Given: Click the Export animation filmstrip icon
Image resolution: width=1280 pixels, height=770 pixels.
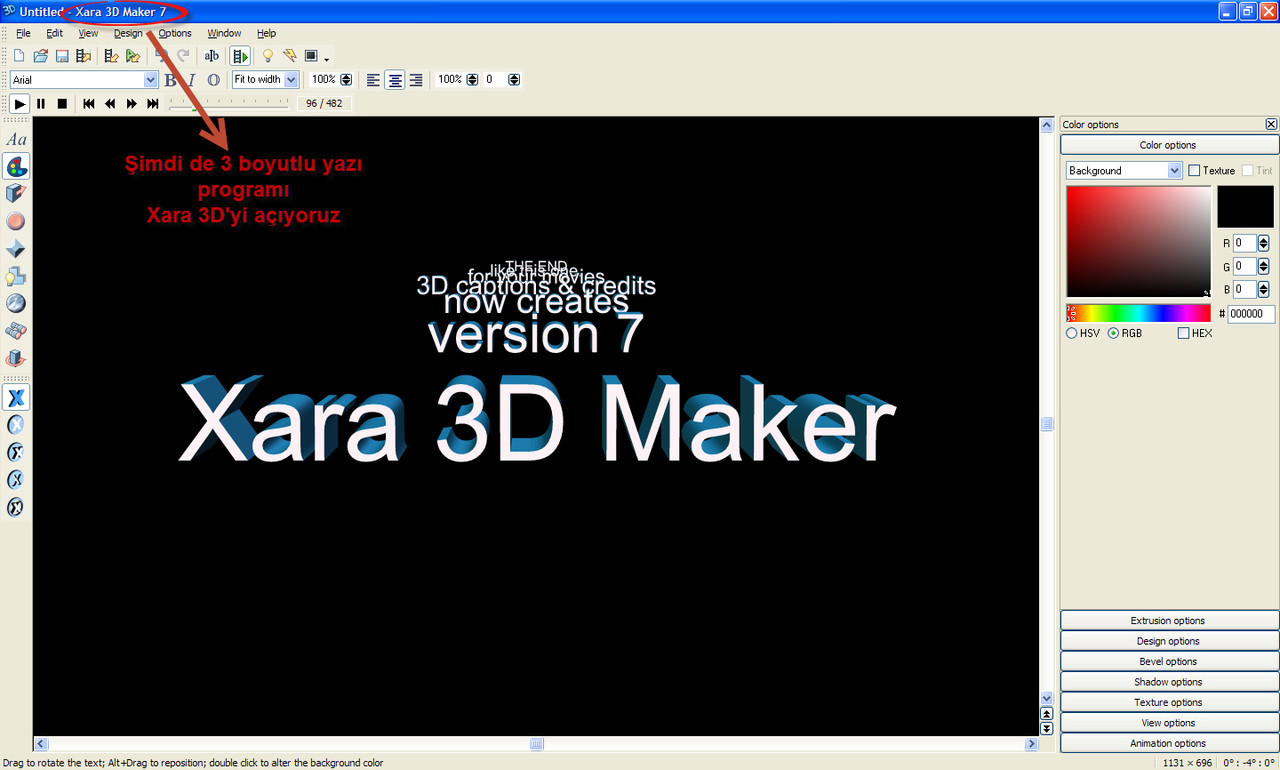Looking at the screenshot, I should pyautogui.click(x=84, y=56).
